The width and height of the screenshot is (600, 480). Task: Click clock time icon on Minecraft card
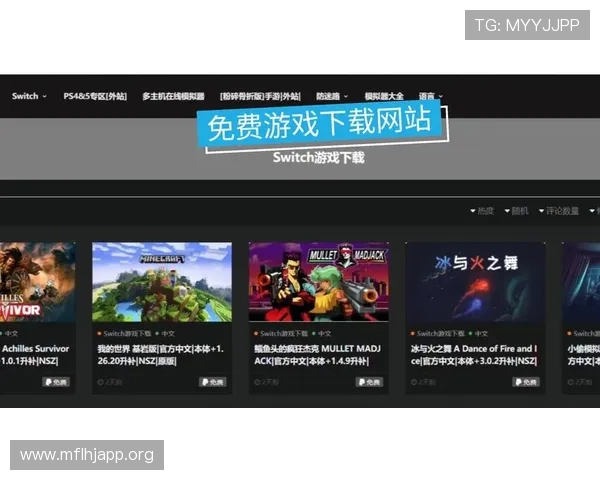100,382
